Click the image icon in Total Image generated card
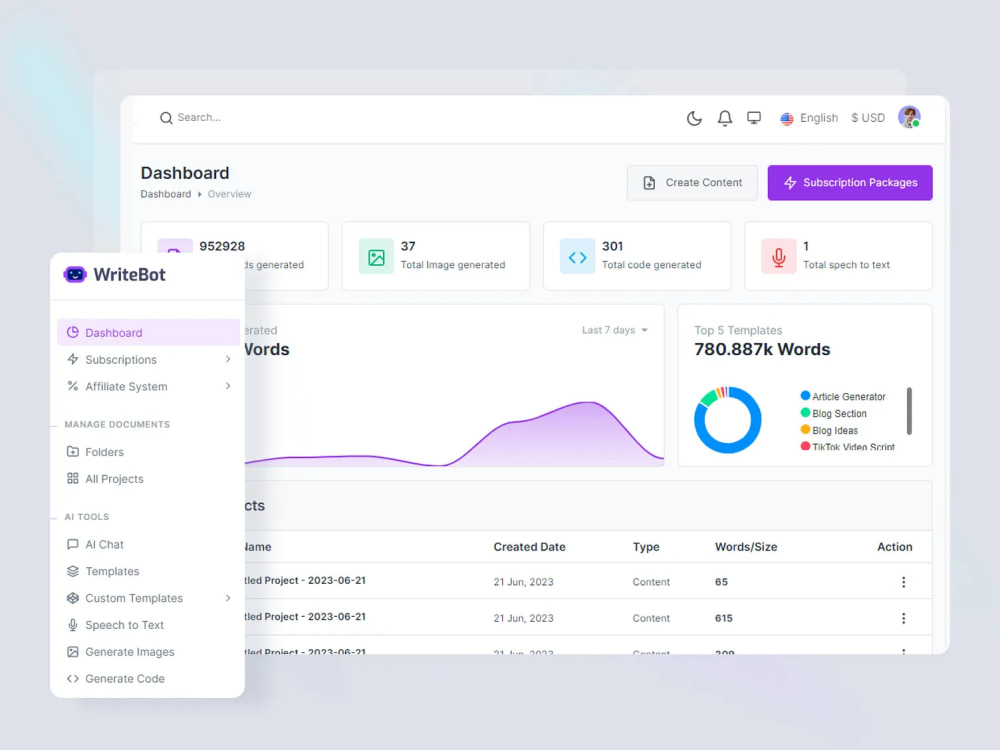This screenshot has height=750, width=1000. coord(376,256)
